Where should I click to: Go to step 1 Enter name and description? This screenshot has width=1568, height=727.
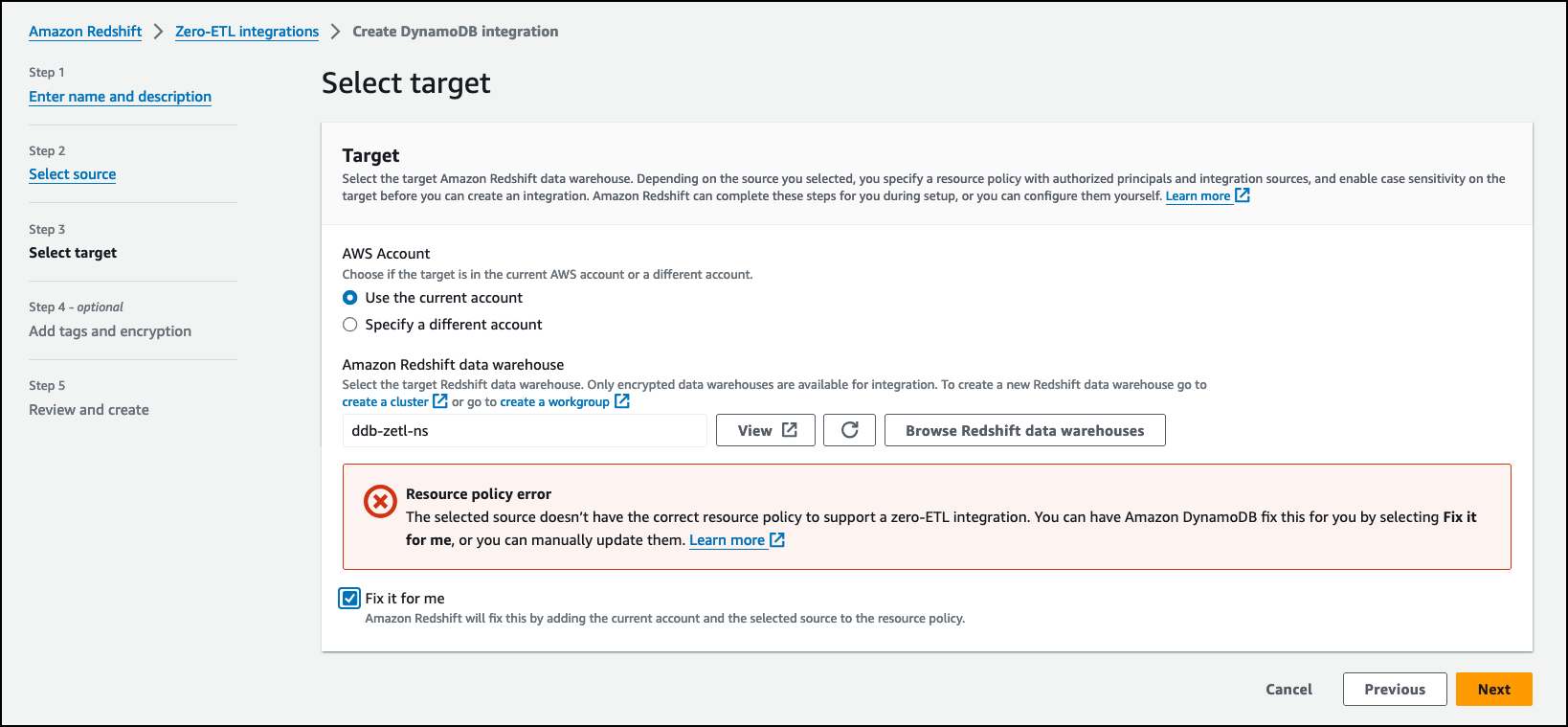[x=120, y=97]
